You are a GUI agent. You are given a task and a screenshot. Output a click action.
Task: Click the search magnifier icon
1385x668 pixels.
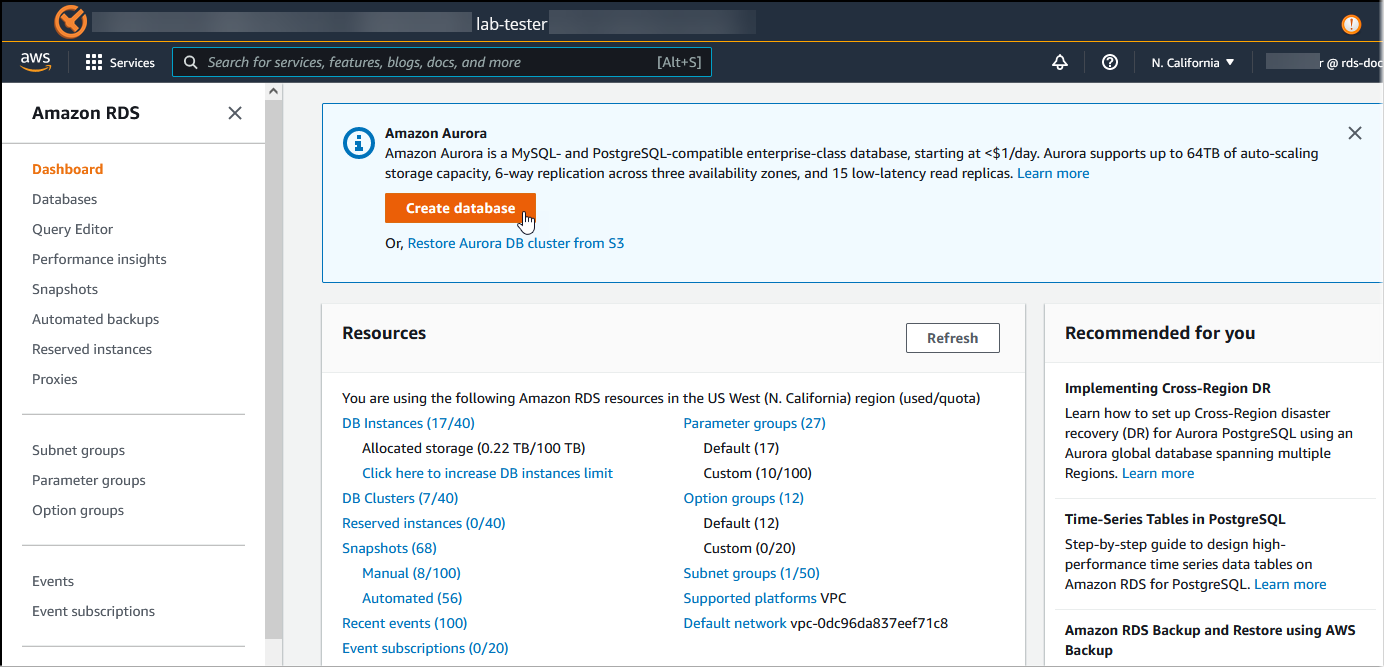click(190, 62)
